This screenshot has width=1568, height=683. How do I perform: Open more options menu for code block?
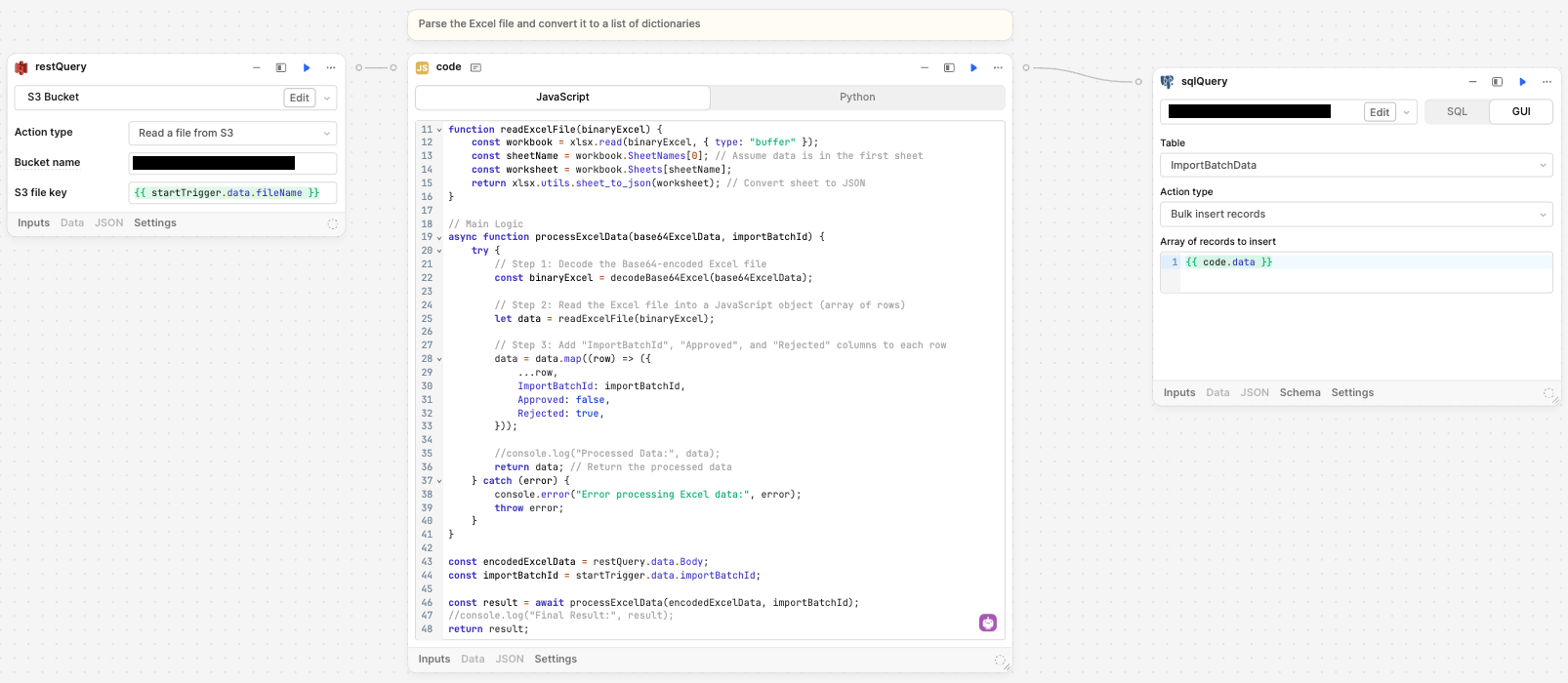click(998, 67)
